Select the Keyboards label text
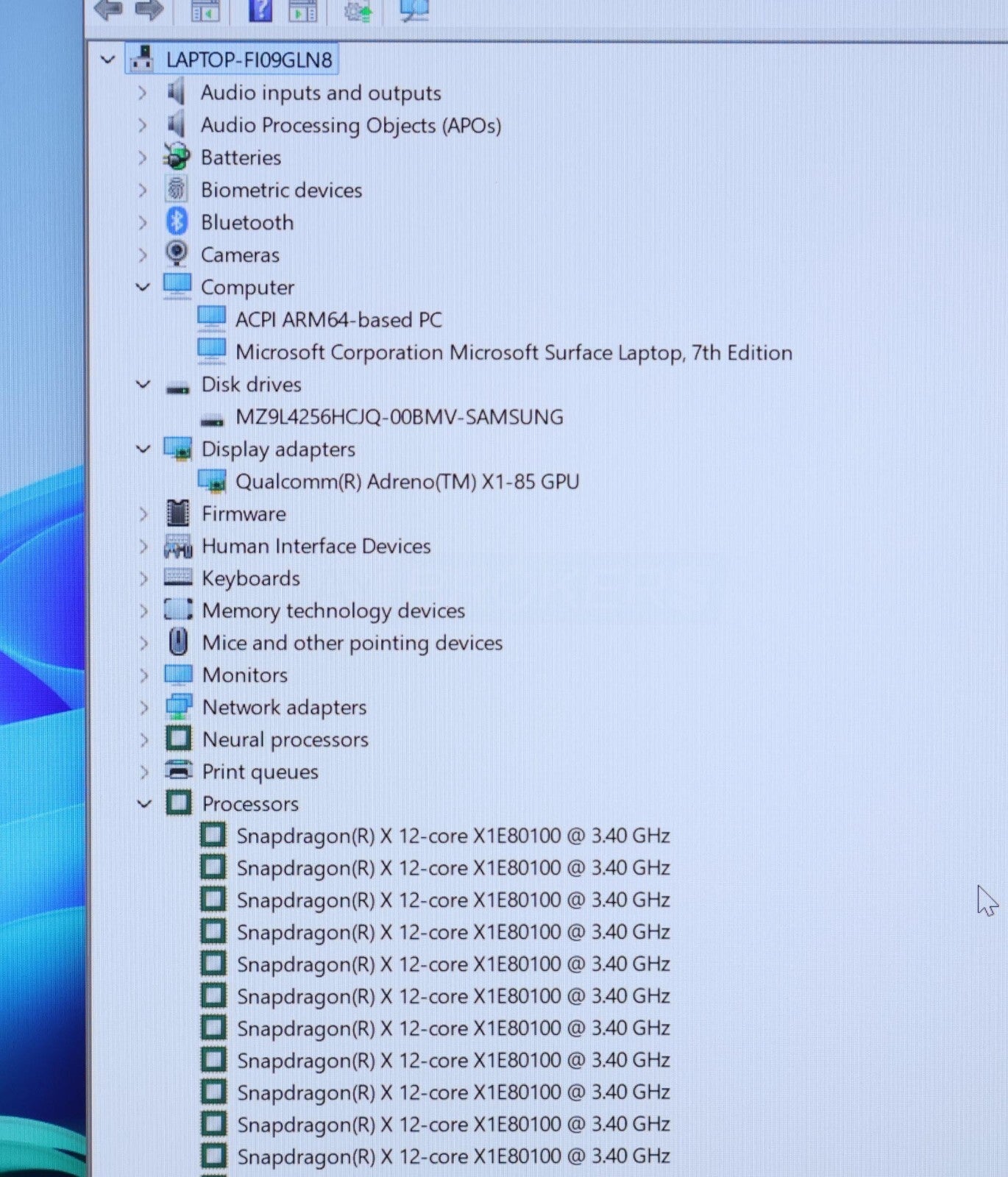 251,578
